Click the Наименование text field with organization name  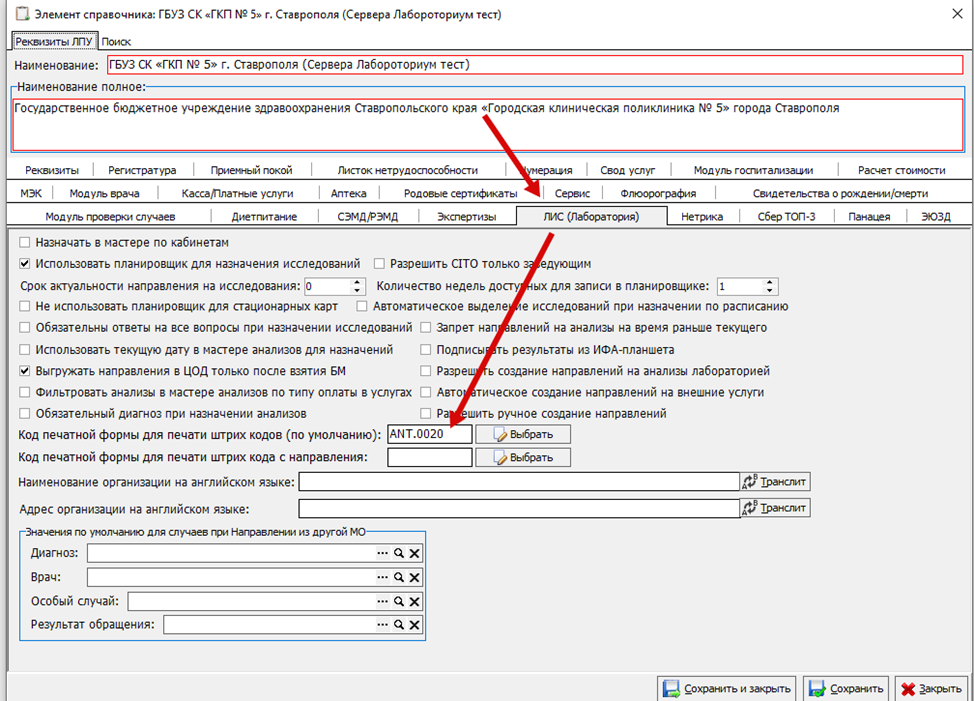pos(534,65)
